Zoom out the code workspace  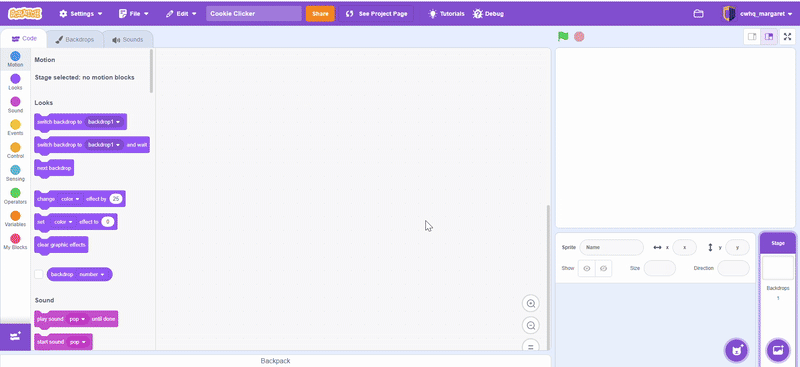(531, 326)
